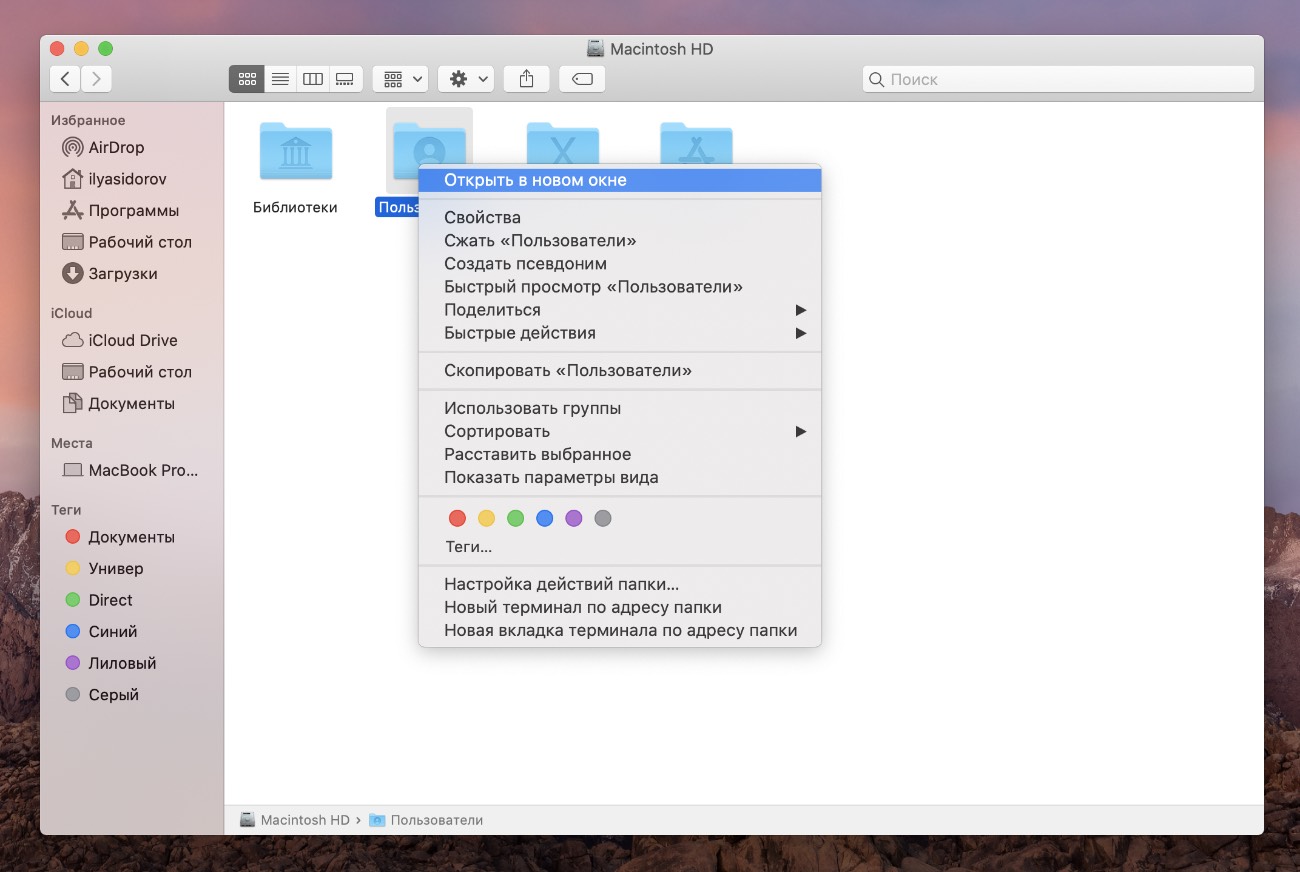
Task: Go forward with the right arrow button
Action: (x=96, y=79)
